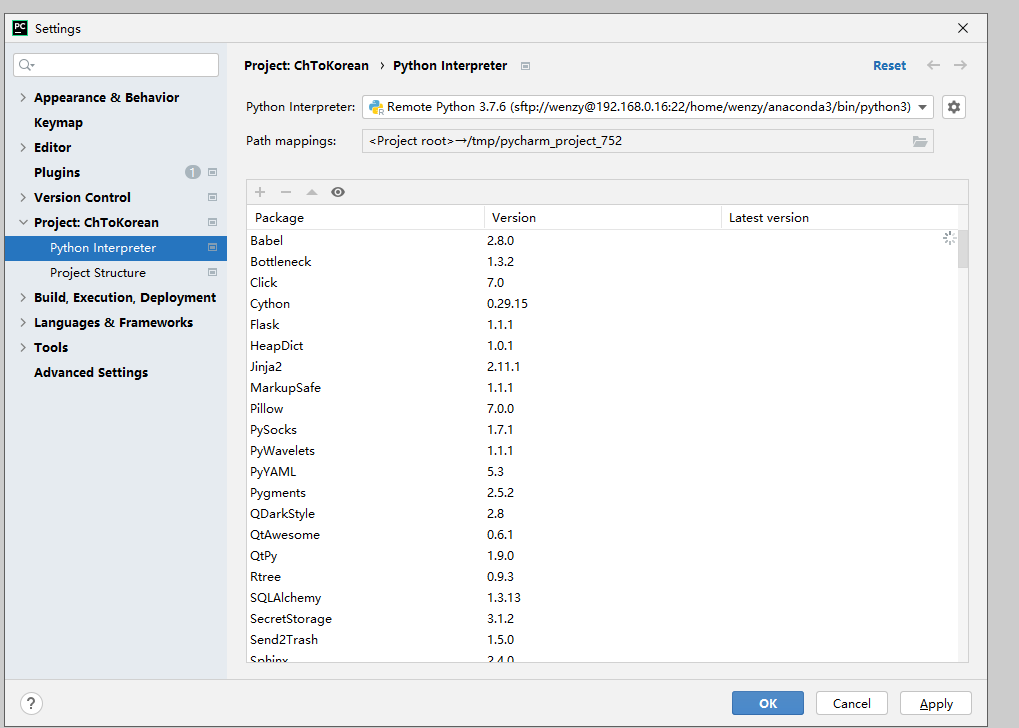Viewport: 1019px width, 728px height.
Task: Click the back navigation arrow
Action: [x=933, y=65]
